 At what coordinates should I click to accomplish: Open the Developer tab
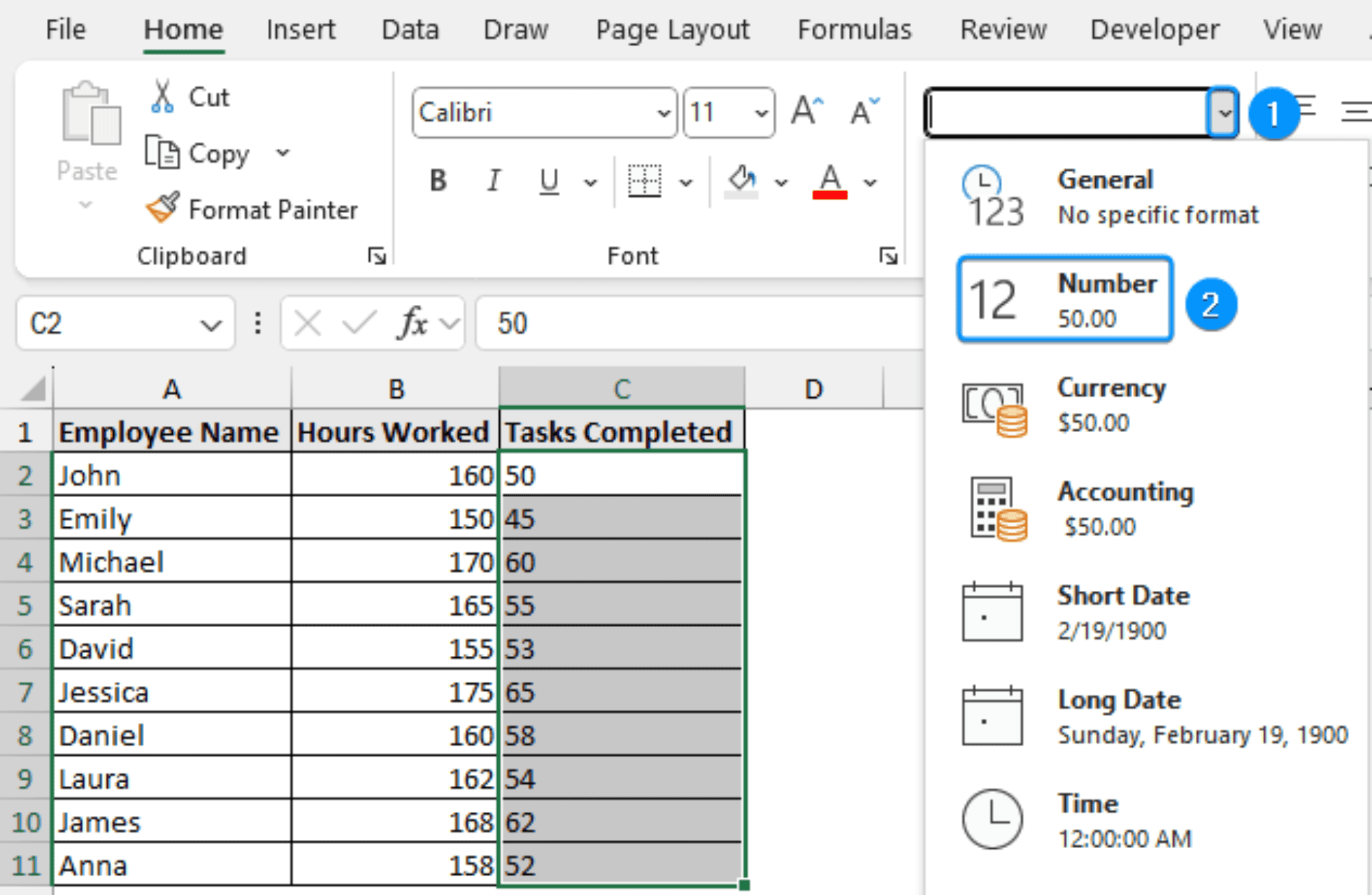[1154, 29]
